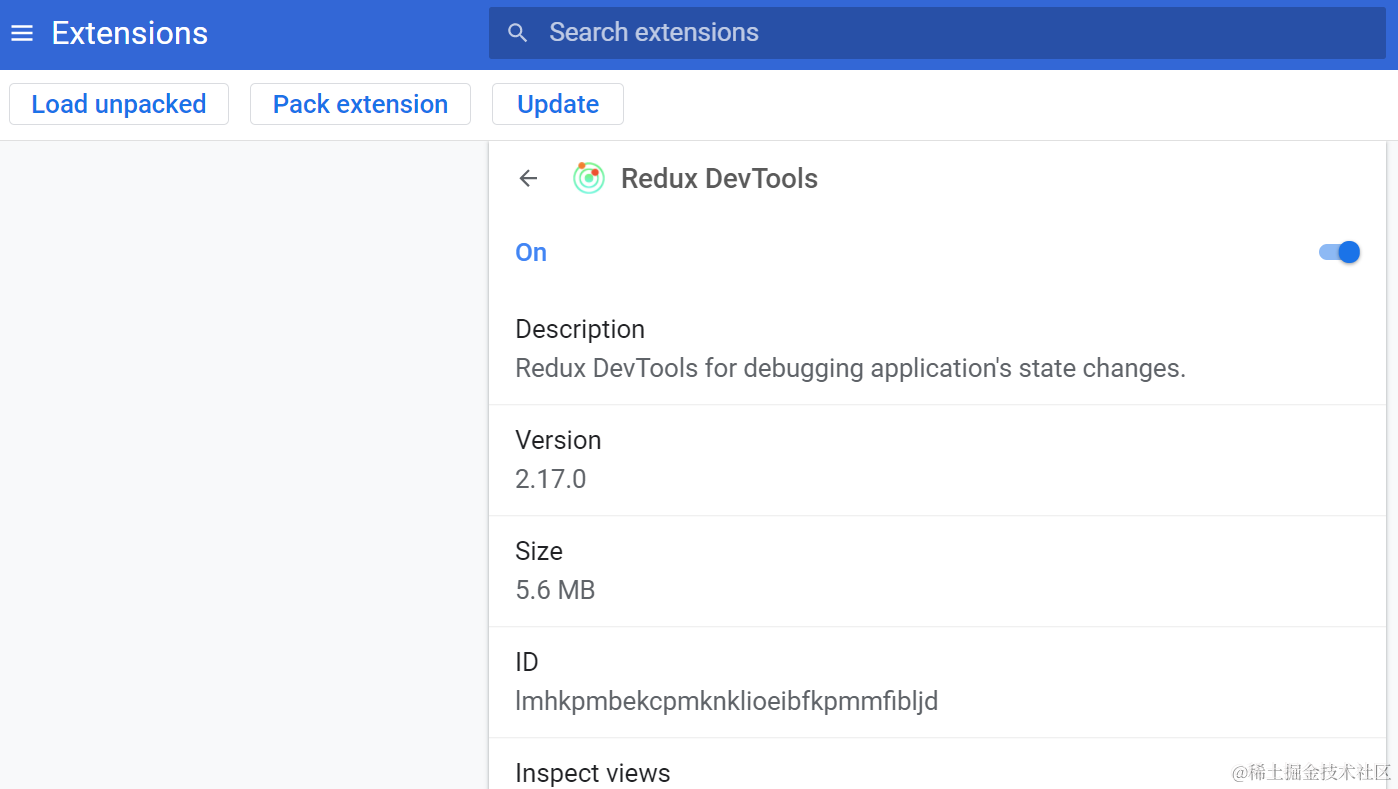The width and height of the screenshot is (1398, 789).
Task: Disable the Redux DevTools extension toggle
Action: pos(1340,252)
